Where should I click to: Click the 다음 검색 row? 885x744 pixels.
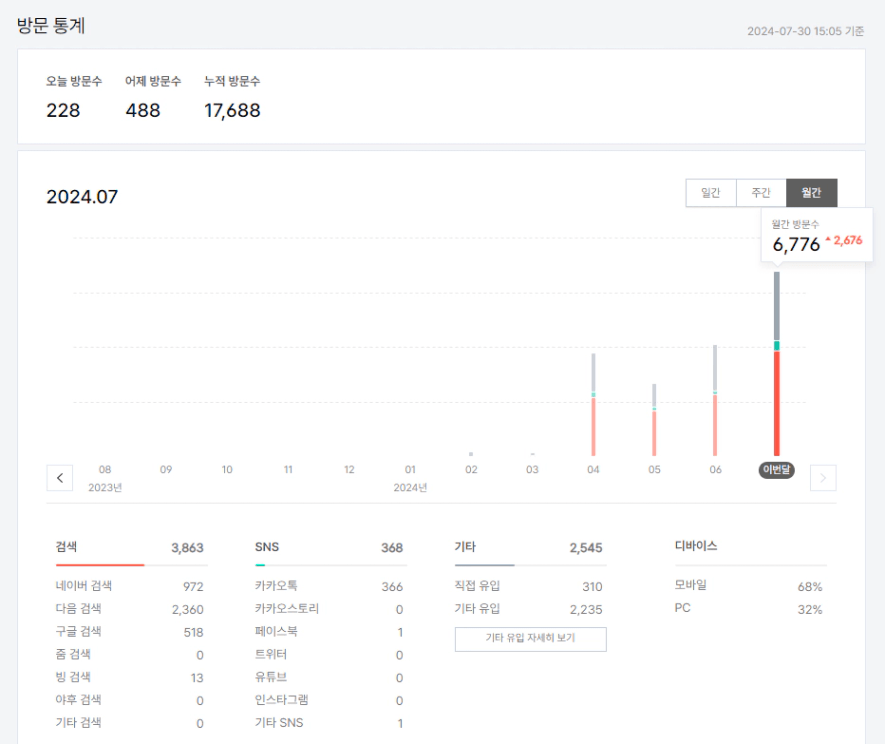point(130,609)
